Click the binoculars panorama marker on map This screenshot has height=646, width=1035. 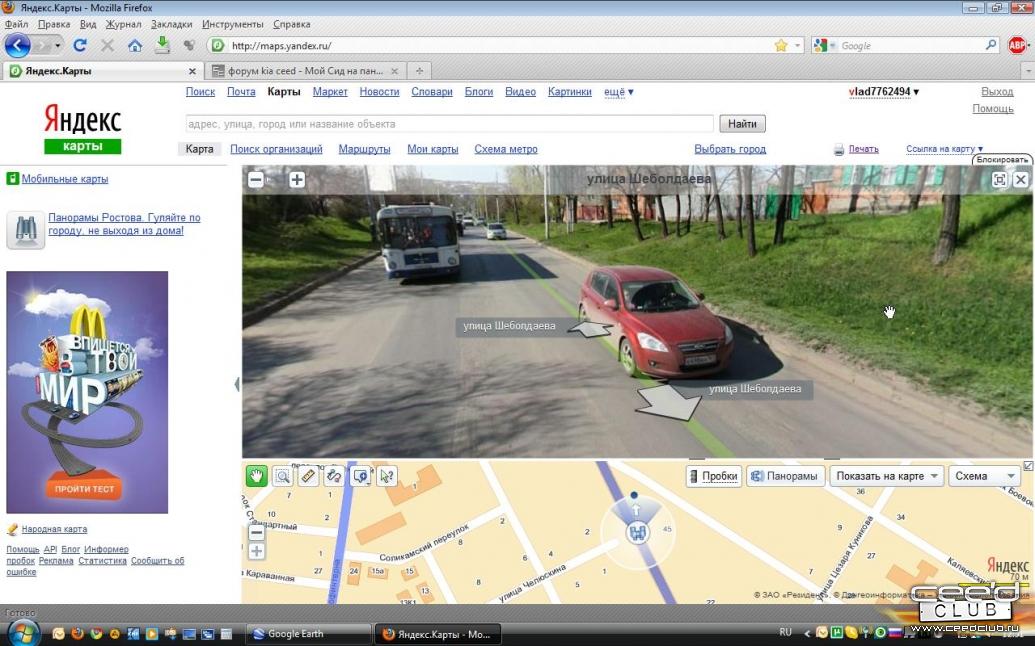pyautogui.click(x=637, y=533)
